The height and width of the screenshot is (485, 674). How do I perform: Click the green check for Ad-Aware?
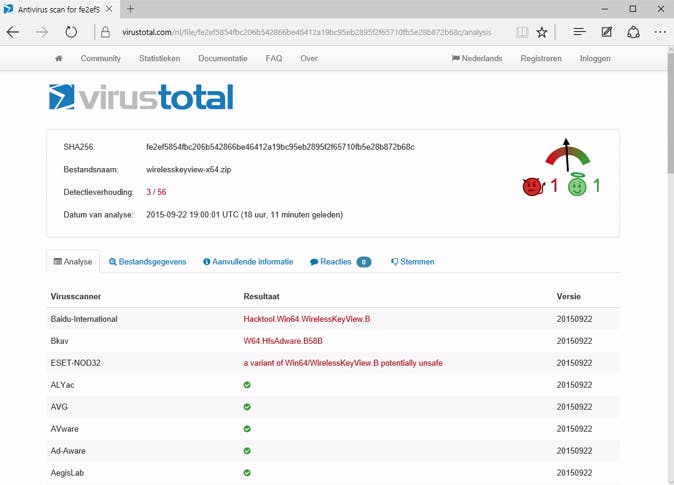point(247,451)
